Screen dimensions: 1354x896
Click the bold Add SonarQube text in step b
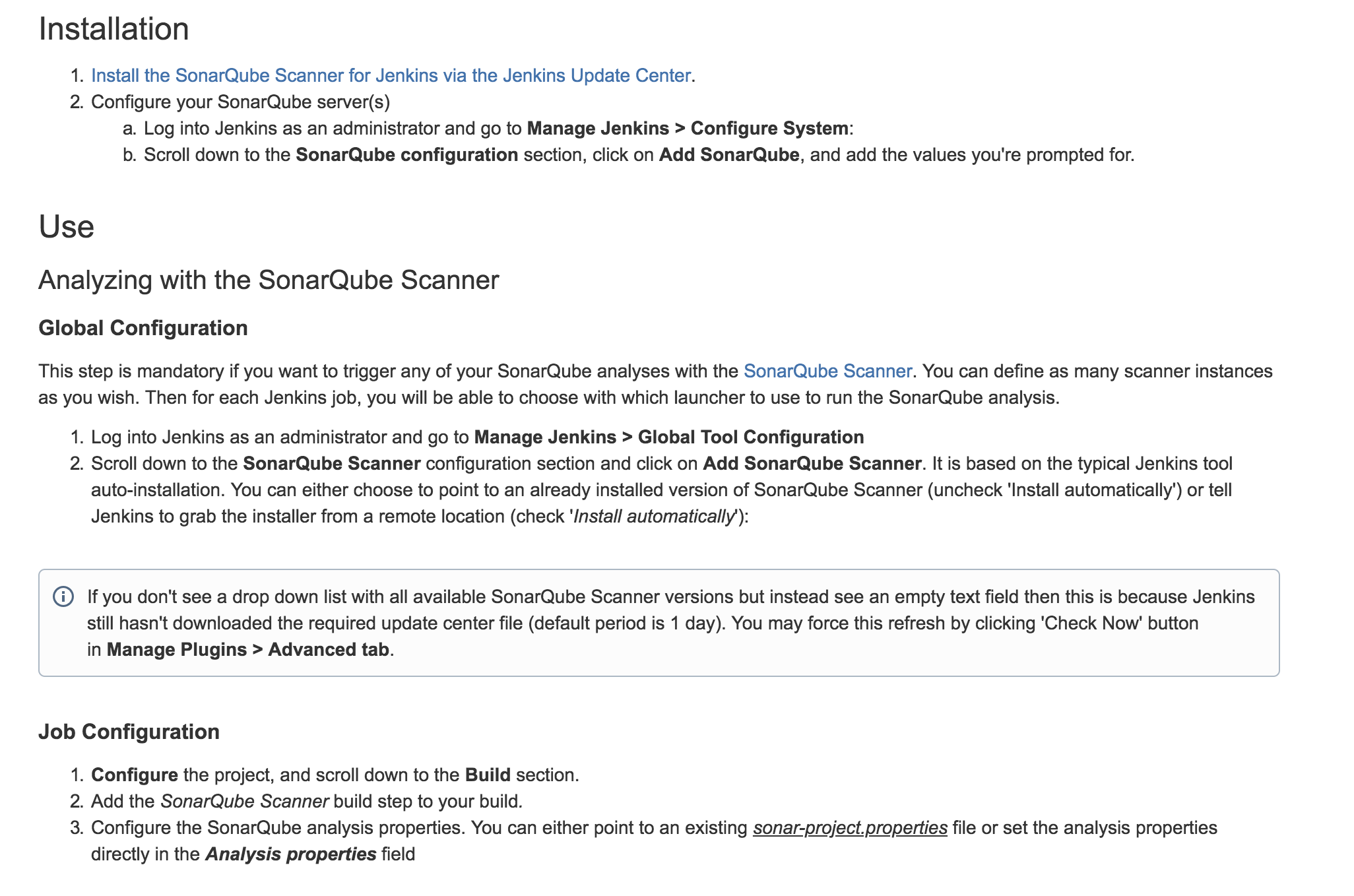(729, 155)
